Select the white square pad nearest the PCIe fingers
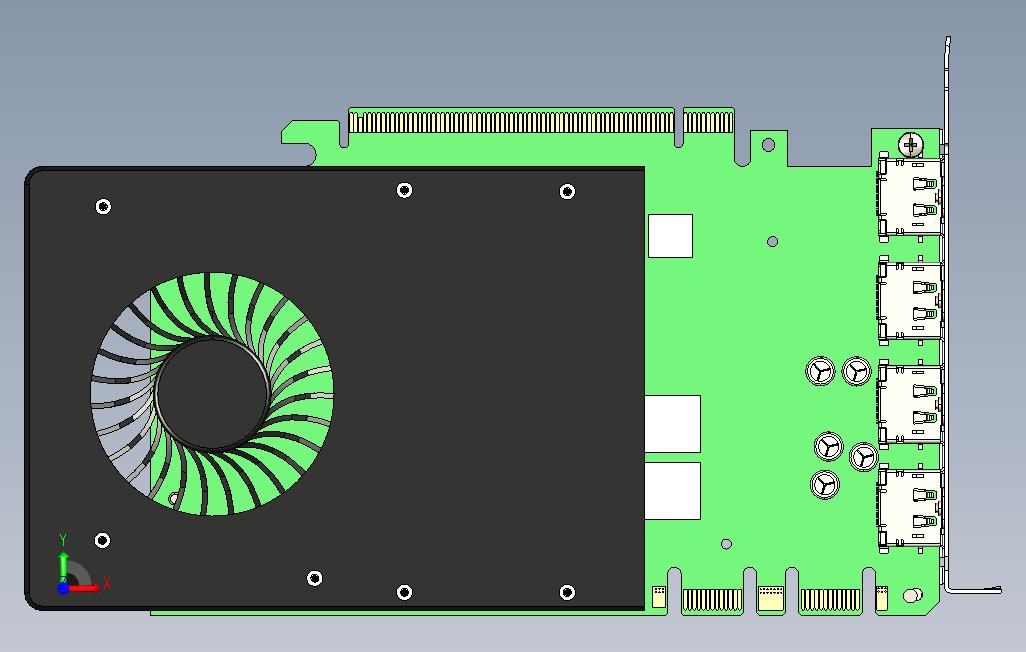 pyautogui.click(x=670, y=236)
